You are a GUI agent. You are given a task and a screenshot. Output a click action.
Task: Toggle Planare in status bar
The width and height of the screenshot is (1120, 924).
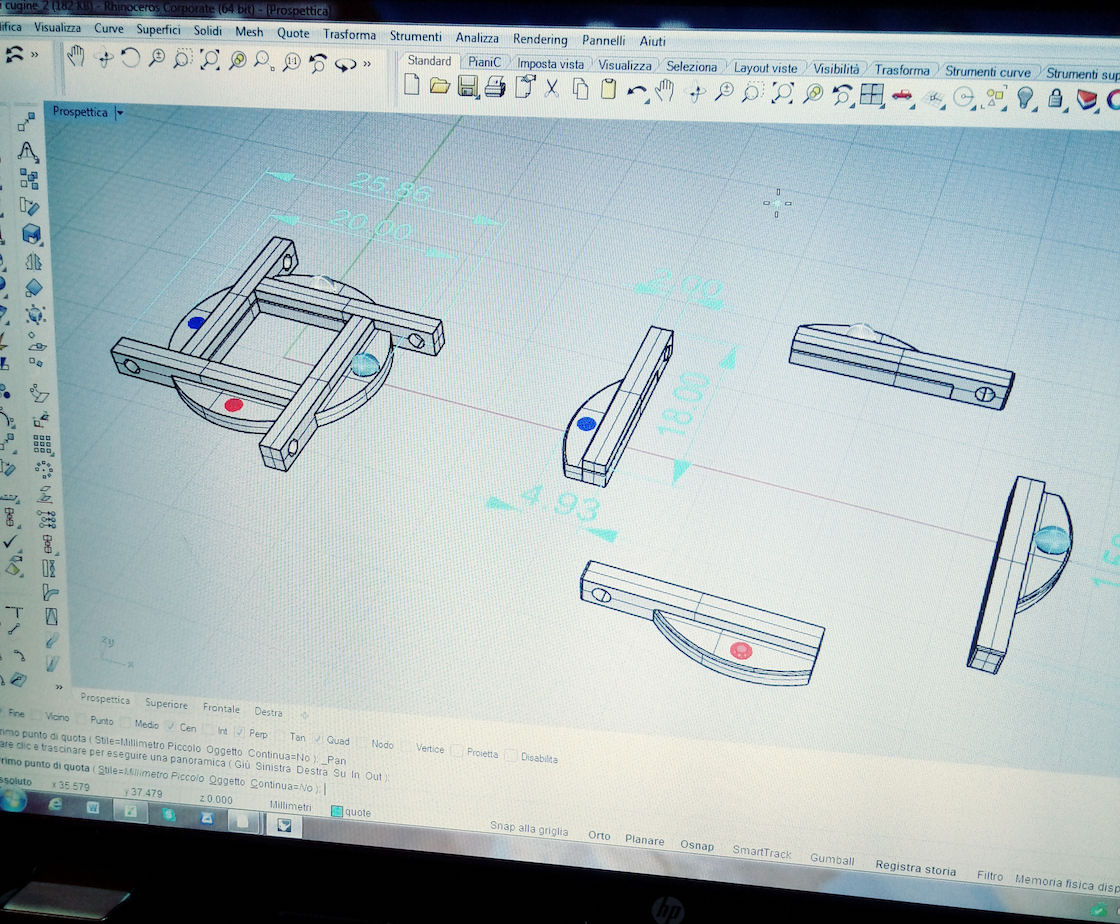[644, 840]
